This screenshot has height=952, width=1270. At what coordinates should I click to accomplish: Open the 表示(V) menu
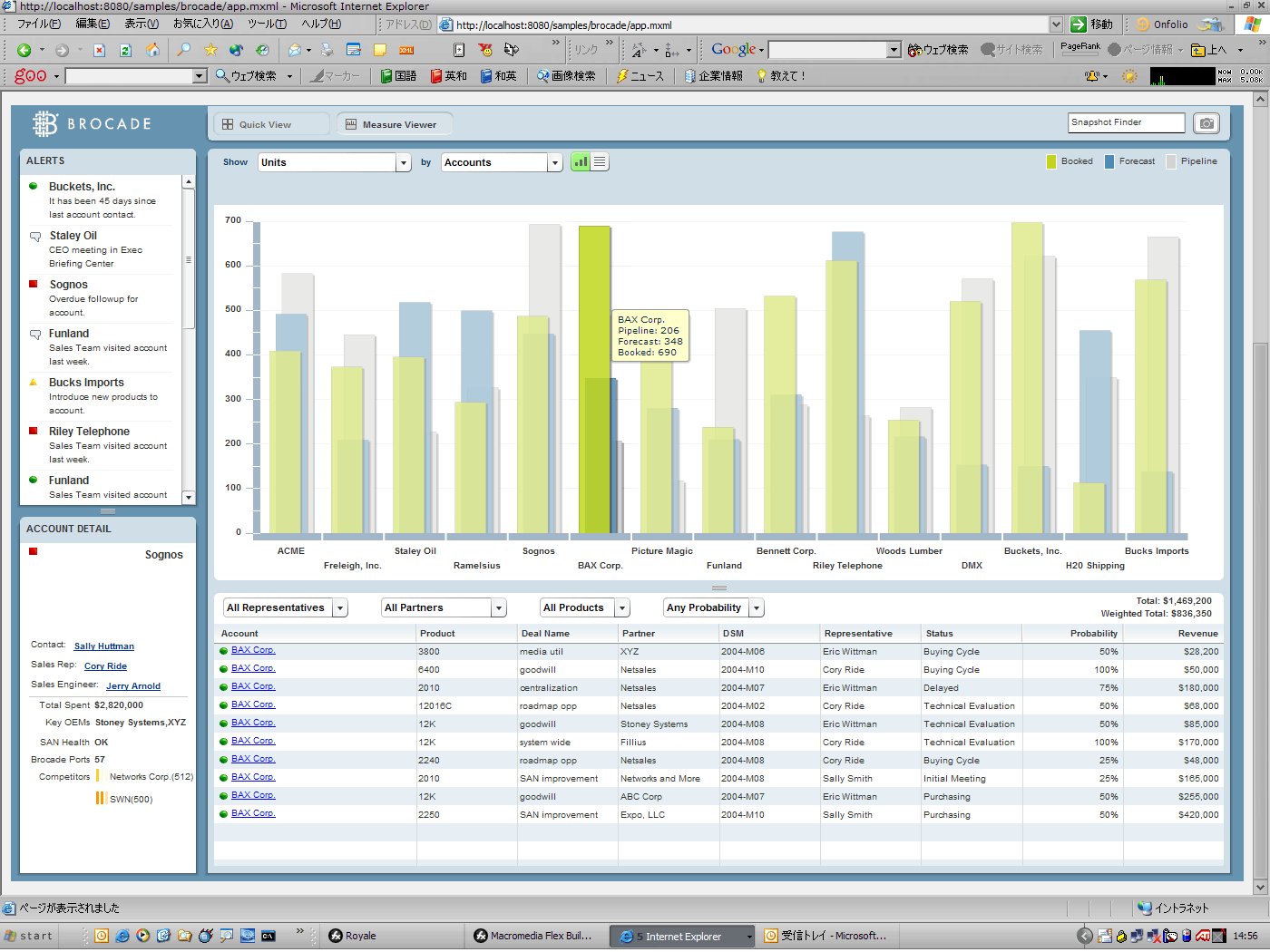pyautogui.click(x=142, y=24)
